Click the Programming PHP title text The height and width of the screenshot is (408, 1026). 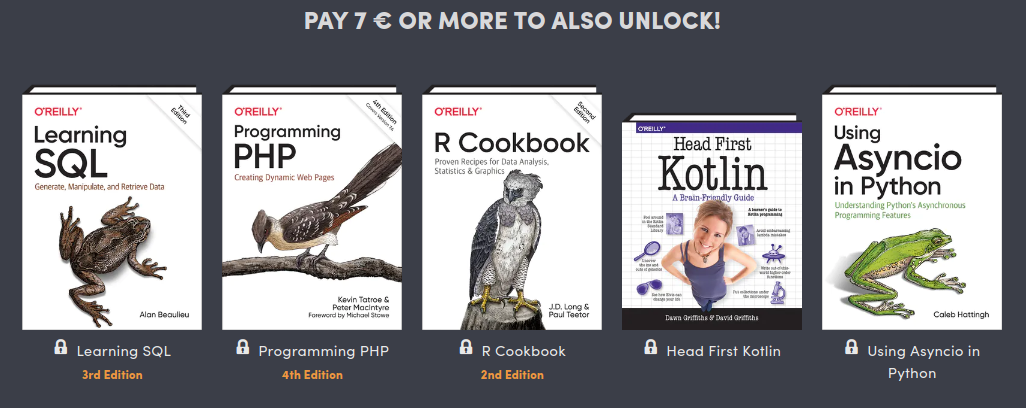[x=323, y=351]
